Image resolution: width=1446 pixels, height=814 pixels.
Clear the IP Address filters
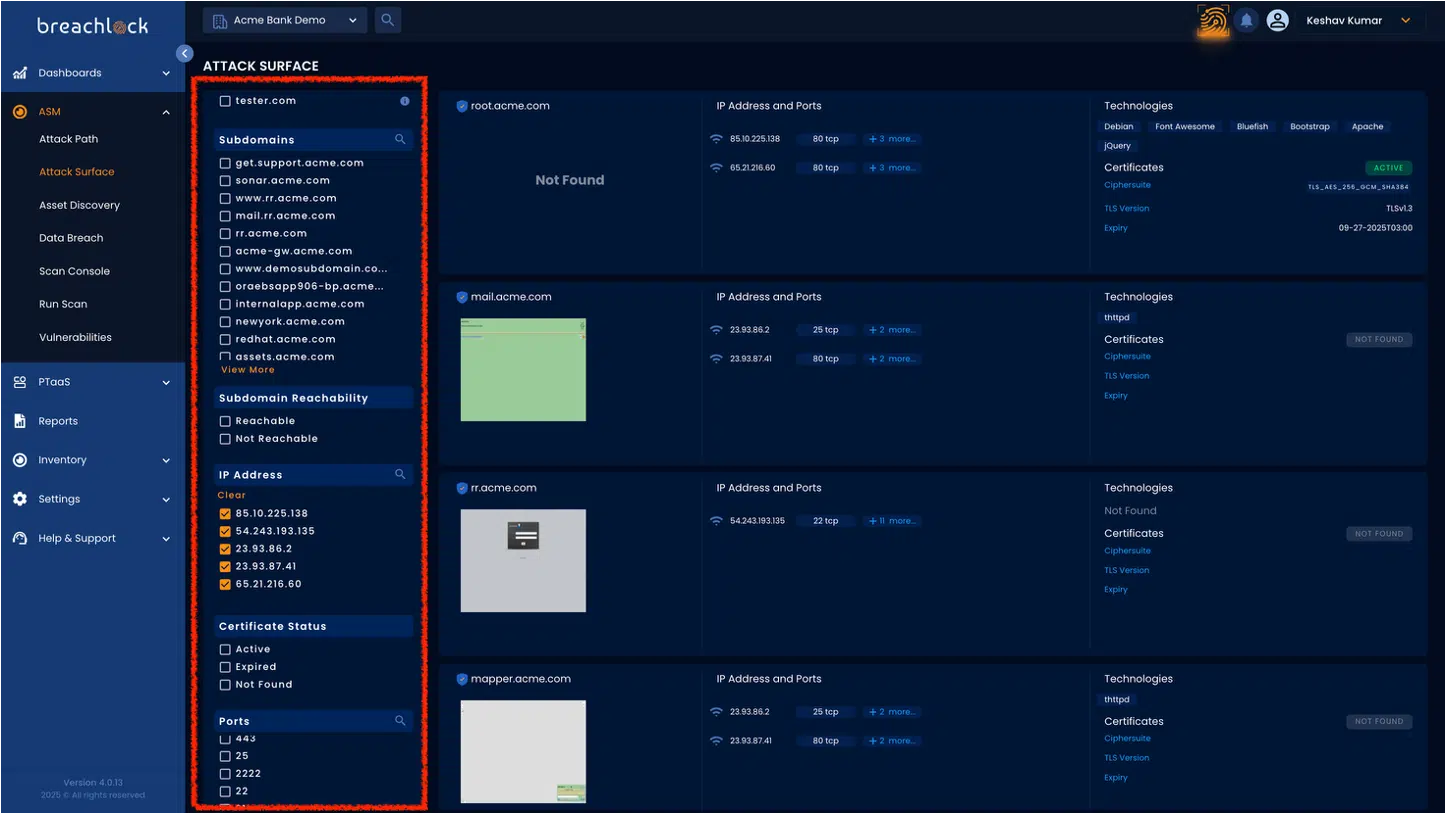232,495
